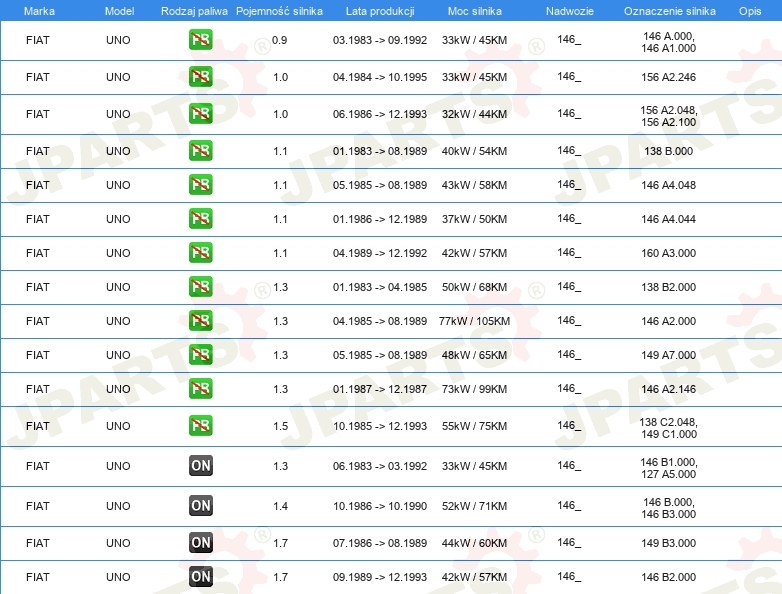Click the 146_ body cell in the 160 A3.000 row
Screen dimensions: 782x594
pyautogui.click(x=569, y=253)
